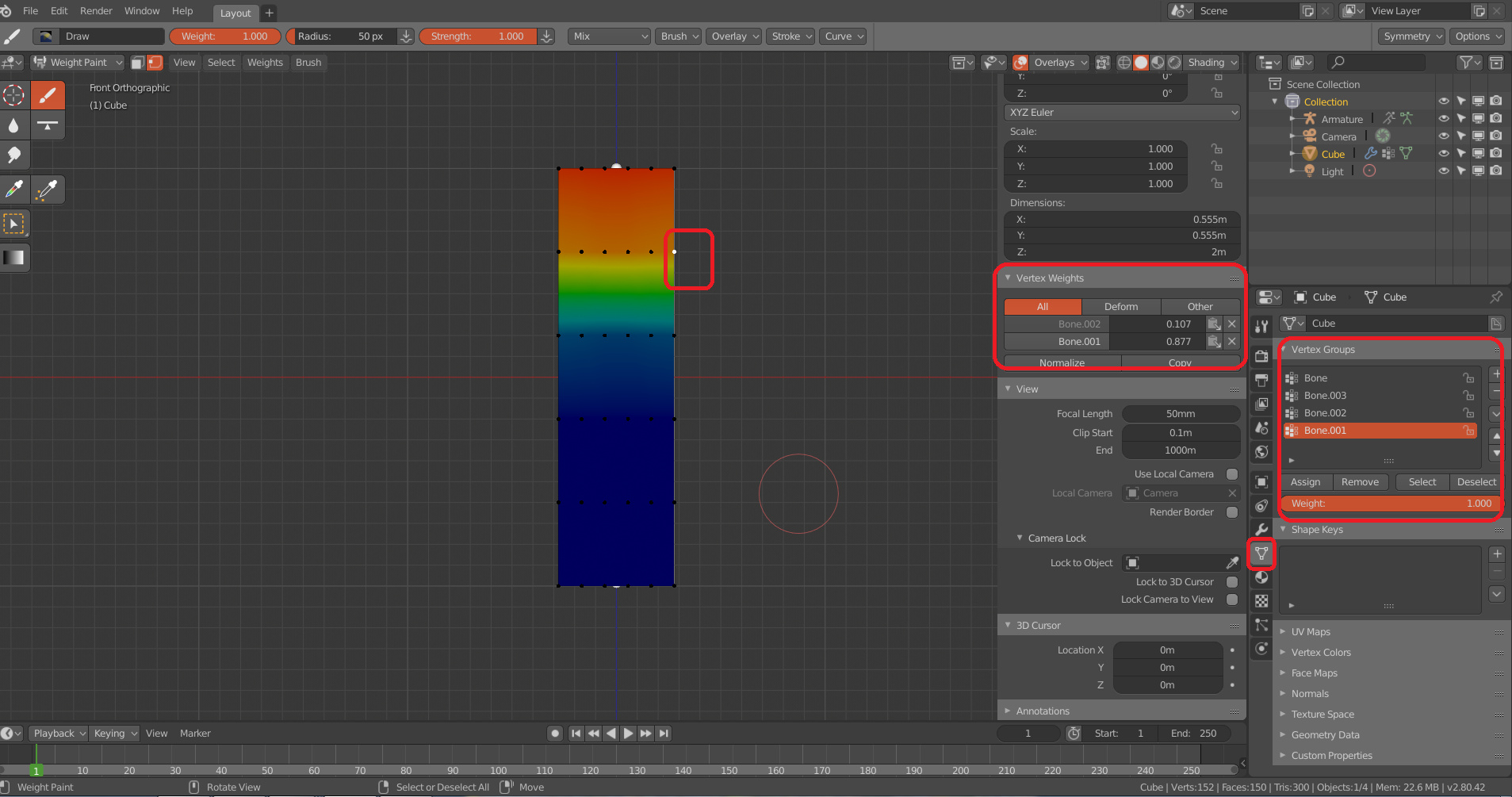The height and width of the screenshot is (797, 1512).
Task: Jump to the timeline start frame
Action: pos(576,734)
